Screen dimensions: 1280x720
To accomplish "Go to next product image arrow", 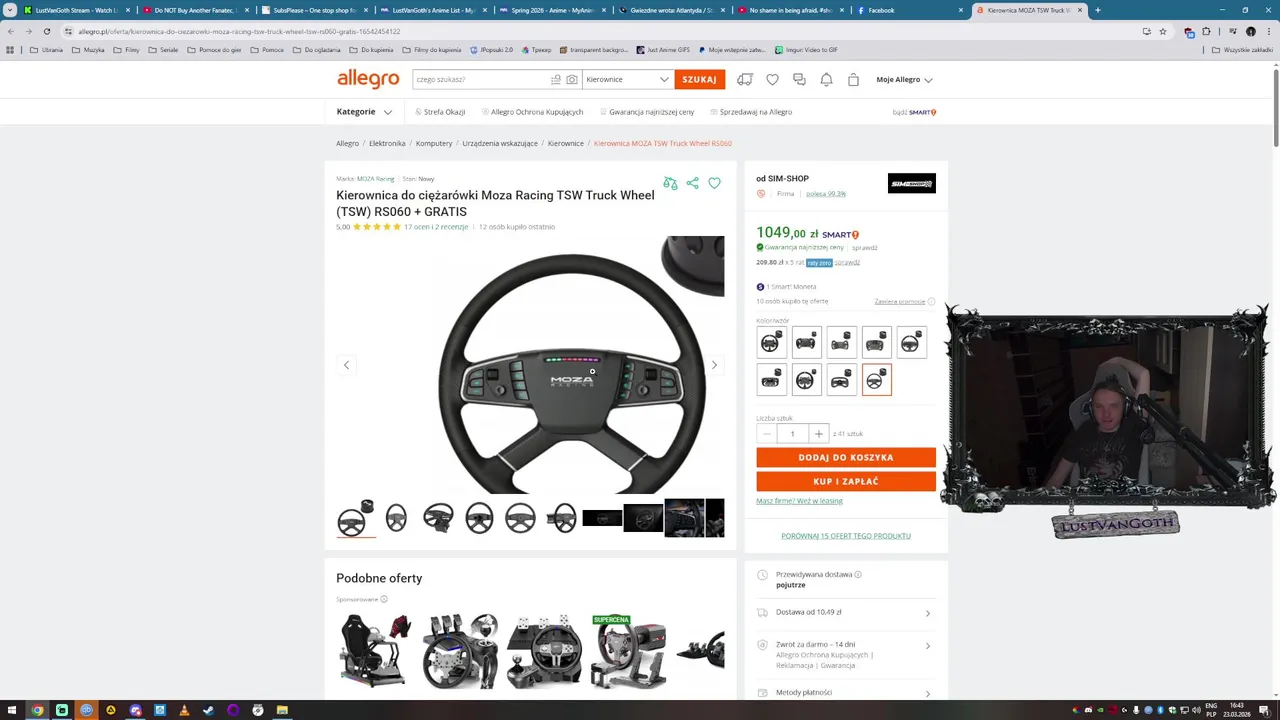I will coord(714,365).
